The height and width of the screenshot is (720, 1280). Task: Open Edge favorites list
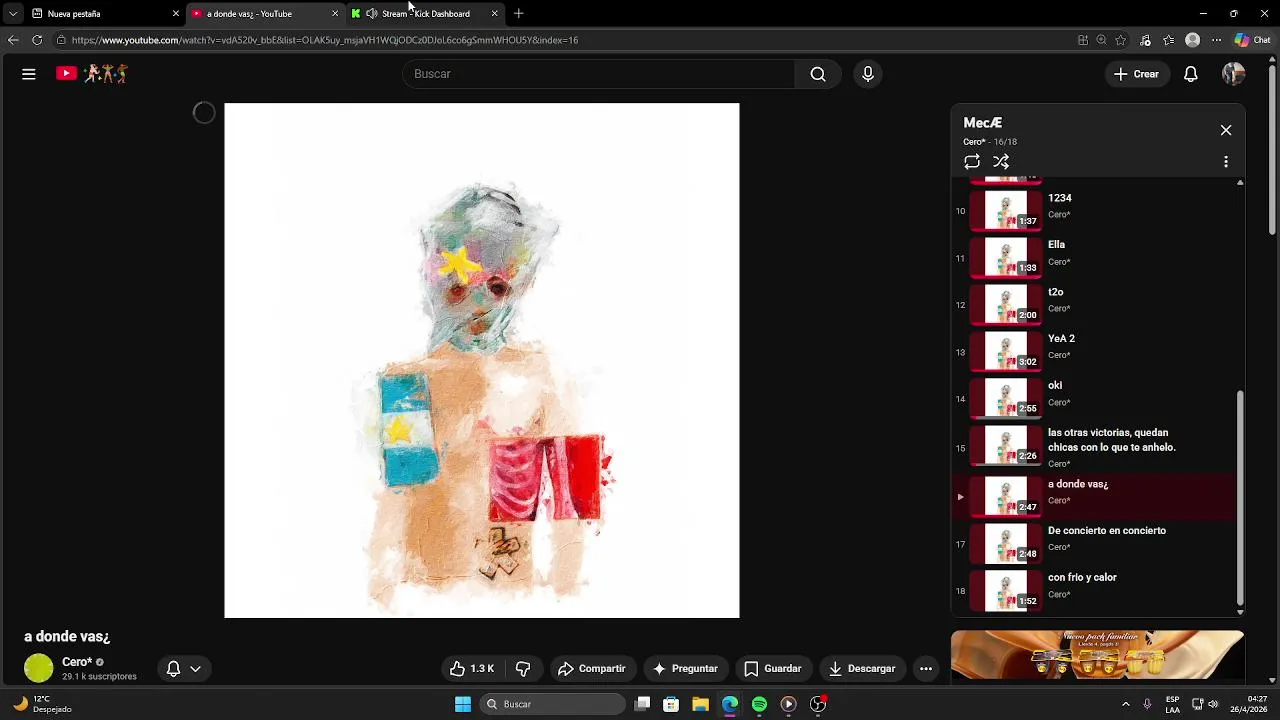1168,40
